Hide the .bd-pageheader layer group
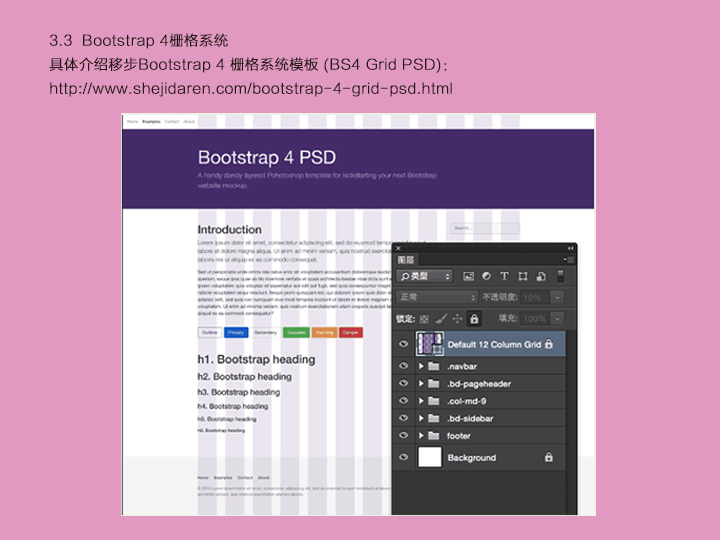The height and width of the screenshot is (540, 720). 404,383
